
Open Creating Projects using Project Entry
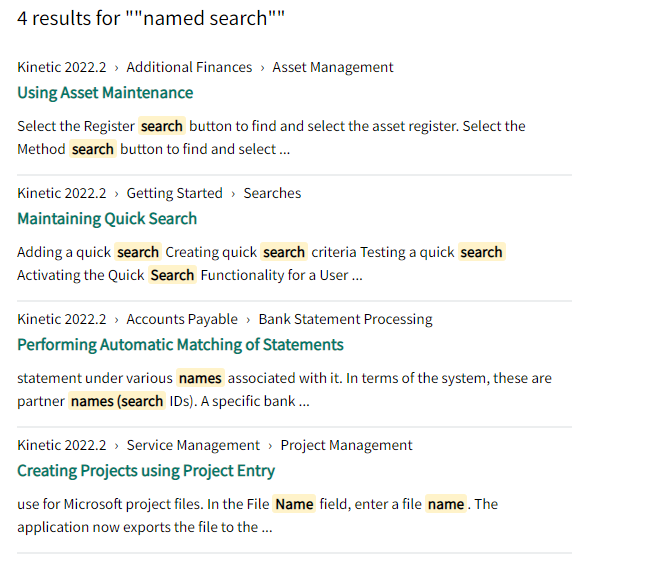point(146,471)
